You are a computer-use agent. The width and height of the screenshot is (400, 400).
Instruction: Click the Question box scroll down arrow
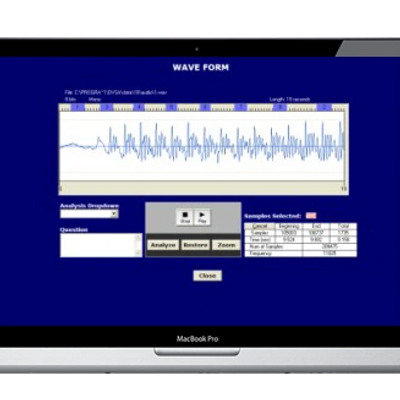[x=139, y=253]
